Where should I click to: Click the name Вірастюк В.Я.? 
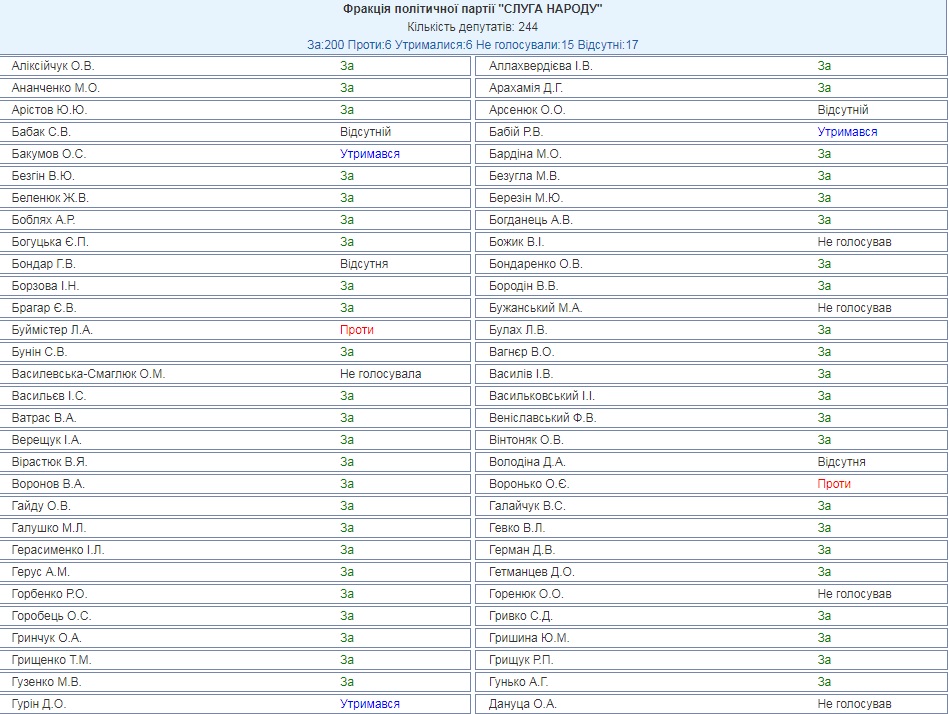50,462
